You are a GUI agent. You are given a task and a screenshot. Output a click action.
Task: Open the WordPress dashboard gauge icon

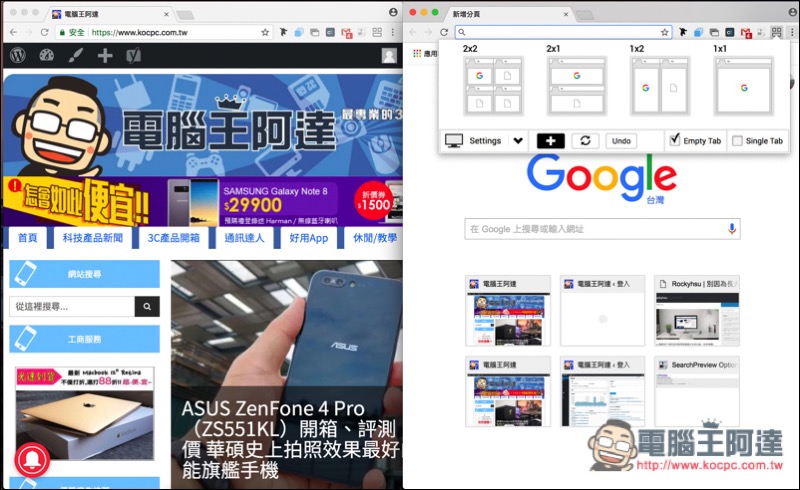tap(46, 55)
